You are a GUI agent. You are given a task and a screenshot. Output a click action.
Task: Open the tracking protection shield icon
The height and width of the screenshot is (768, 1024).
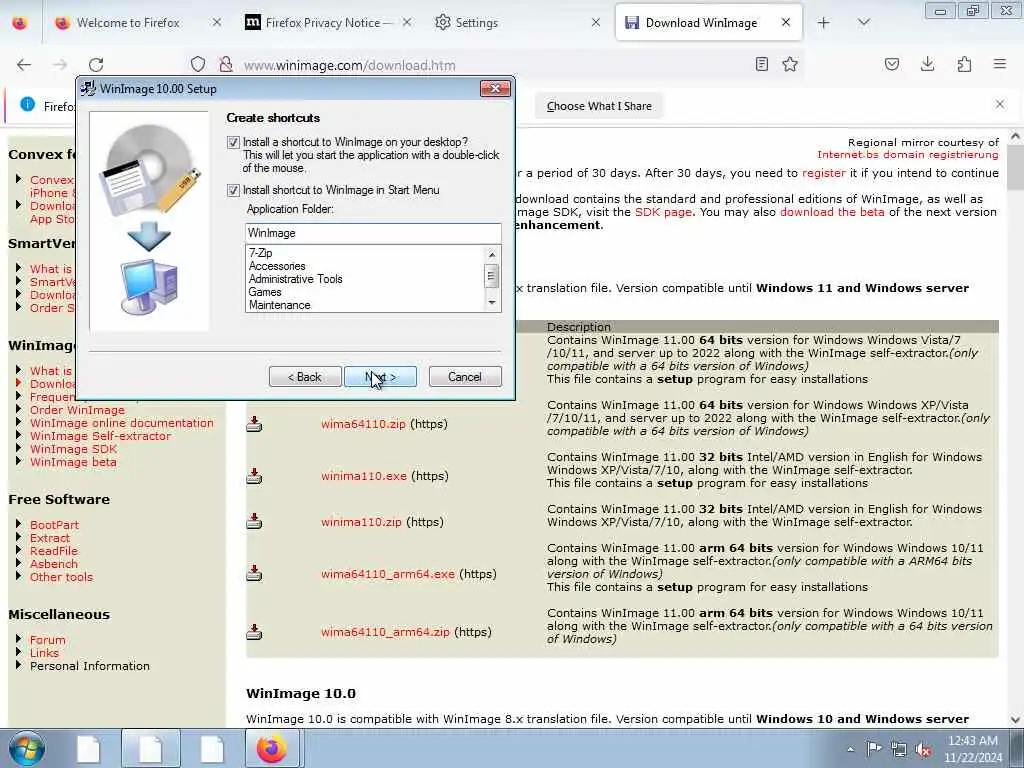tap(198, 65)
